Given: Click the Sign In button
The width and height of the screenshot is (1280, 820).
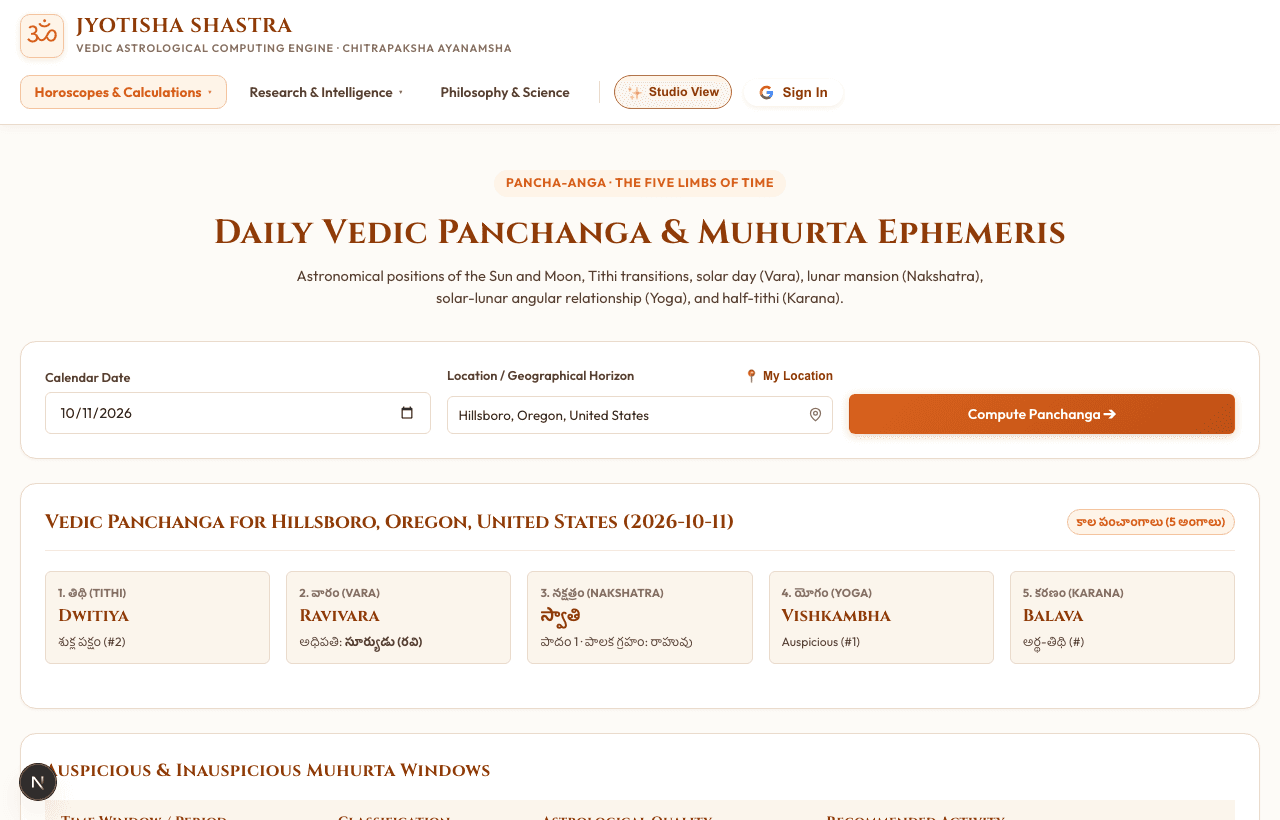Looking at the screenshot, I should [x=794, y=92].
